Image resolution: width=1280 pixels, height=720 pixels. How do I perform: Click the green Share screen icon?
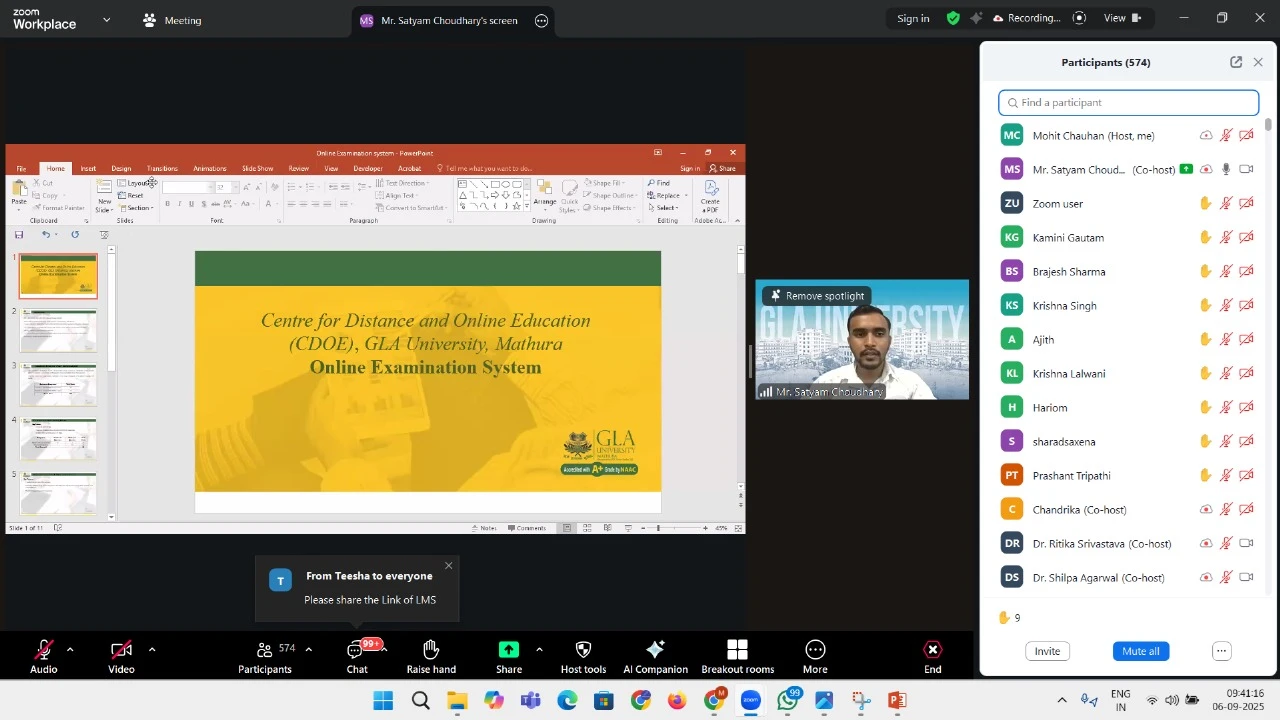[x=509, y=650]
